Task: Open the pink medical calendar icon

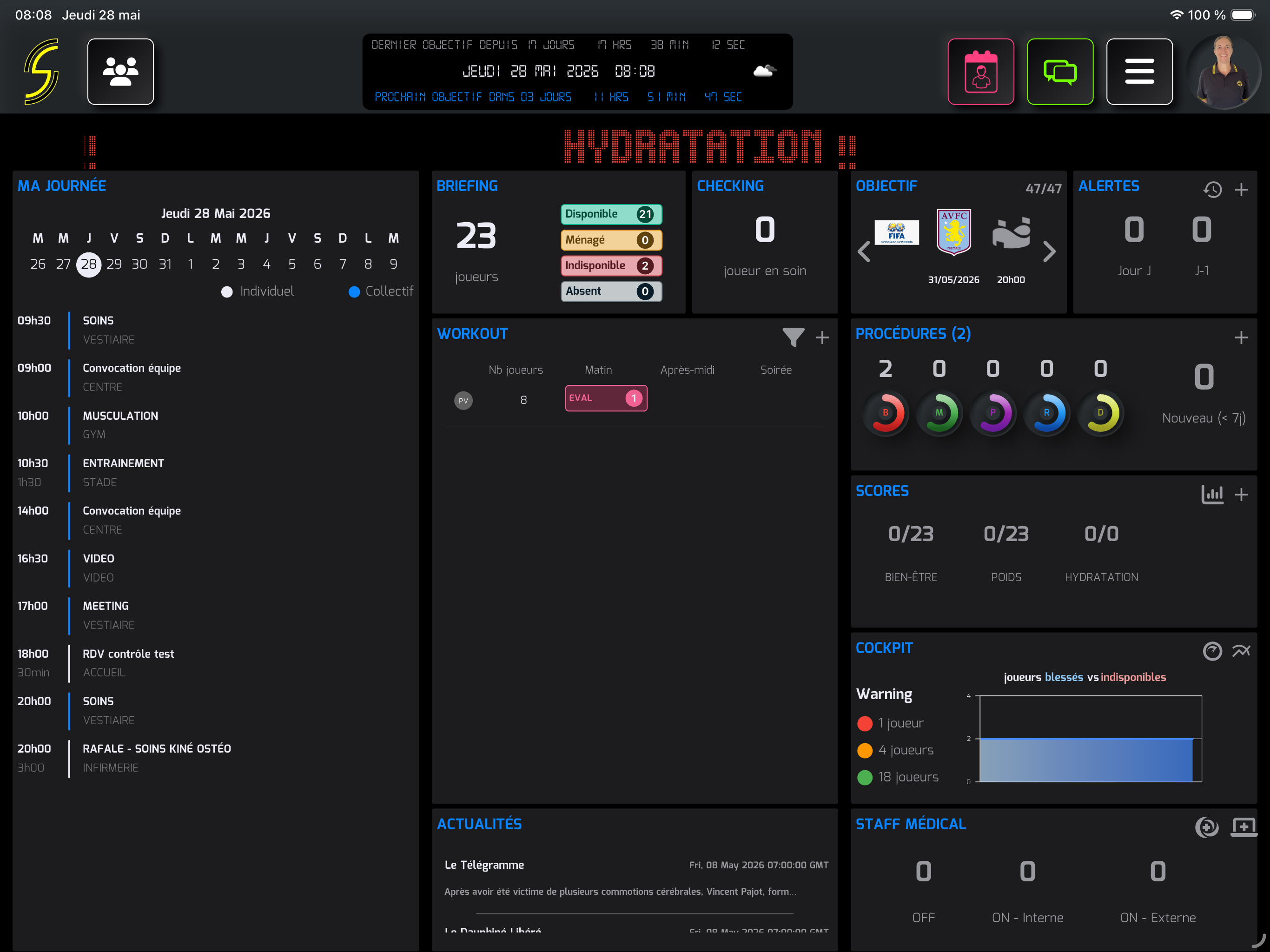Action: click(x=981, y=71)
